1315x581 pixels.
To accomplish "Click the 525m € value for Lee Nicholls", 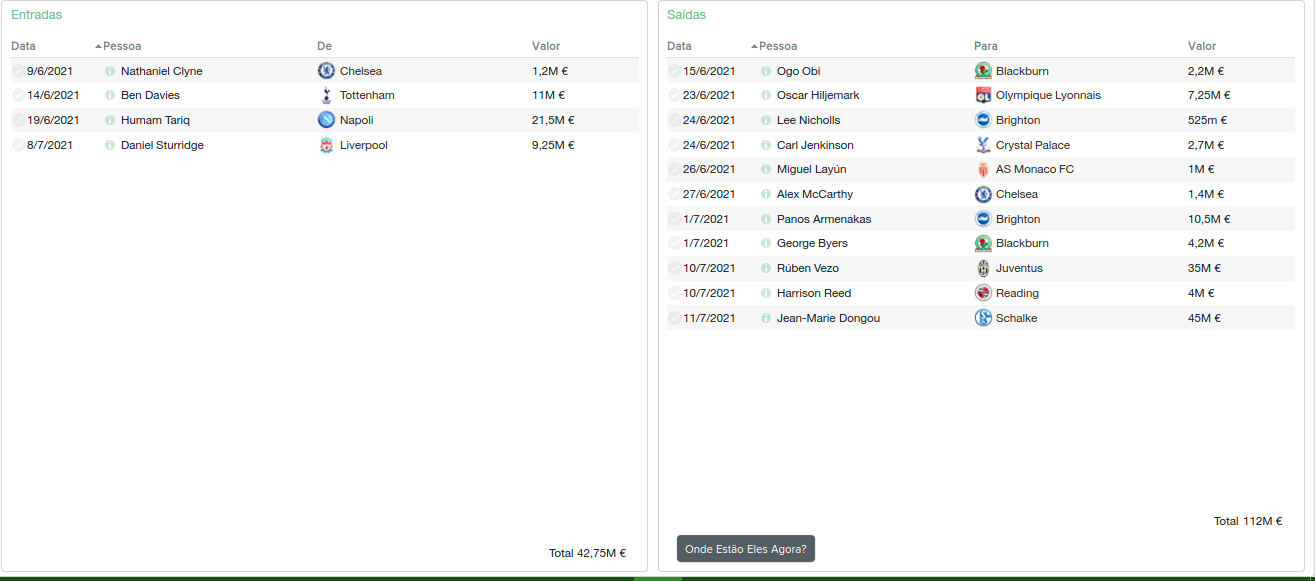I will [1207, 120].
